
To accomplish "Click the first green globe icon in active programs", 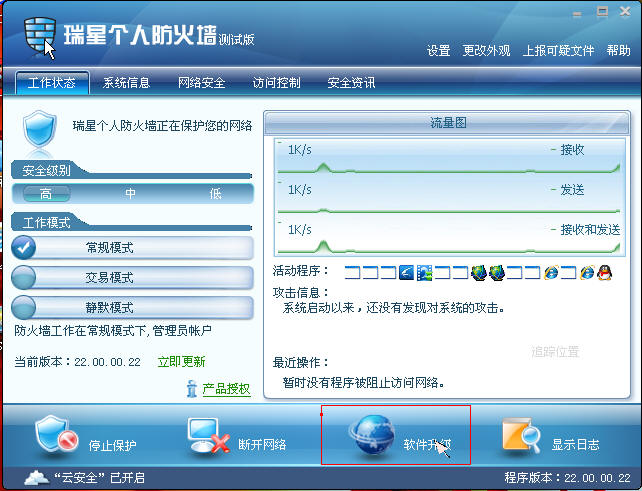I will point(479,273).
